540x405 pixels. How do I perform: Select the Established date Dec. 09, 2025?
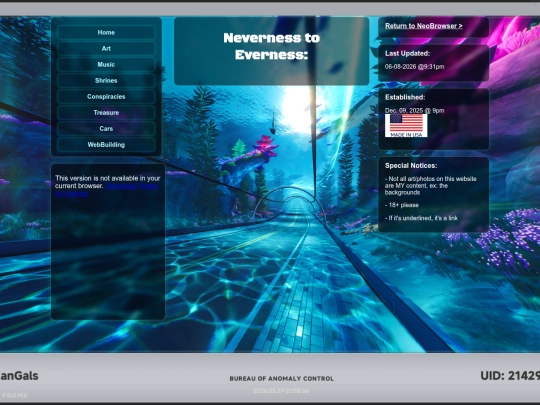pyautogui.click(x=414, y=111)
